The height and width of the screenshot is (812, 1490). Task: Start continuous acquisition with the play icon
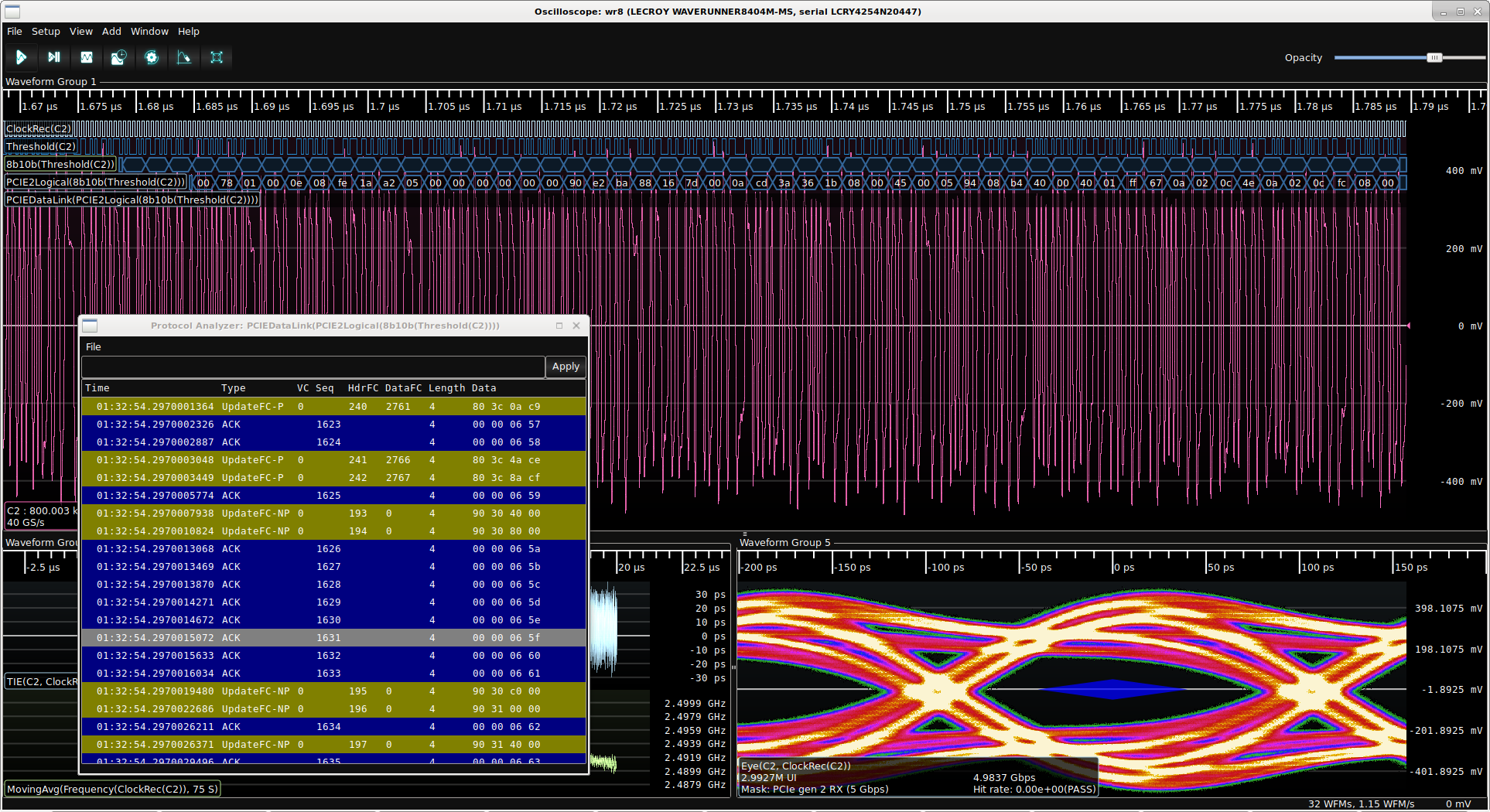tap(21, 57)
